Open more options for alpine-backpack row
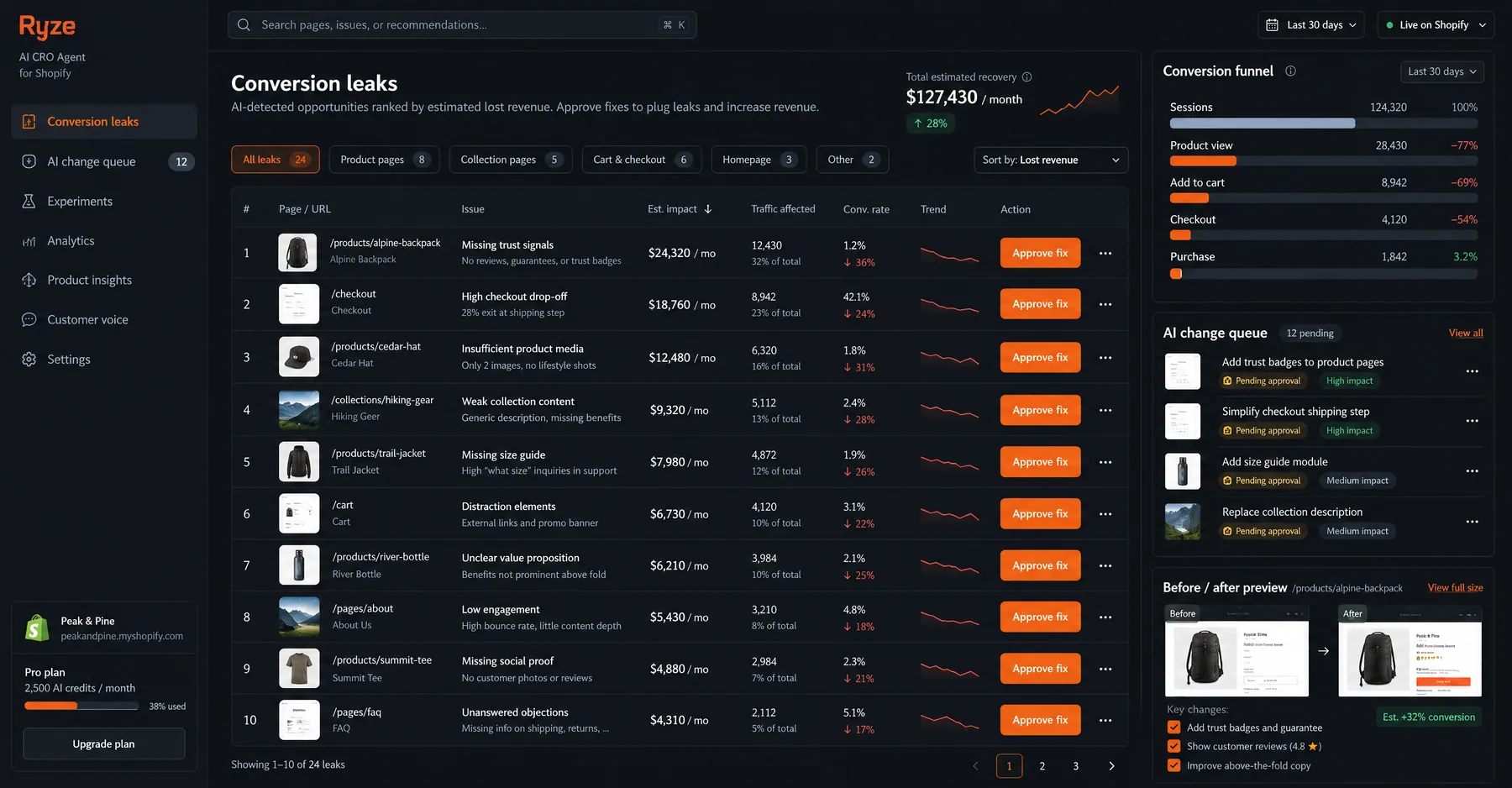Image resolution: width=1512 pixels, height=788 pixels. pos(1105,253)
